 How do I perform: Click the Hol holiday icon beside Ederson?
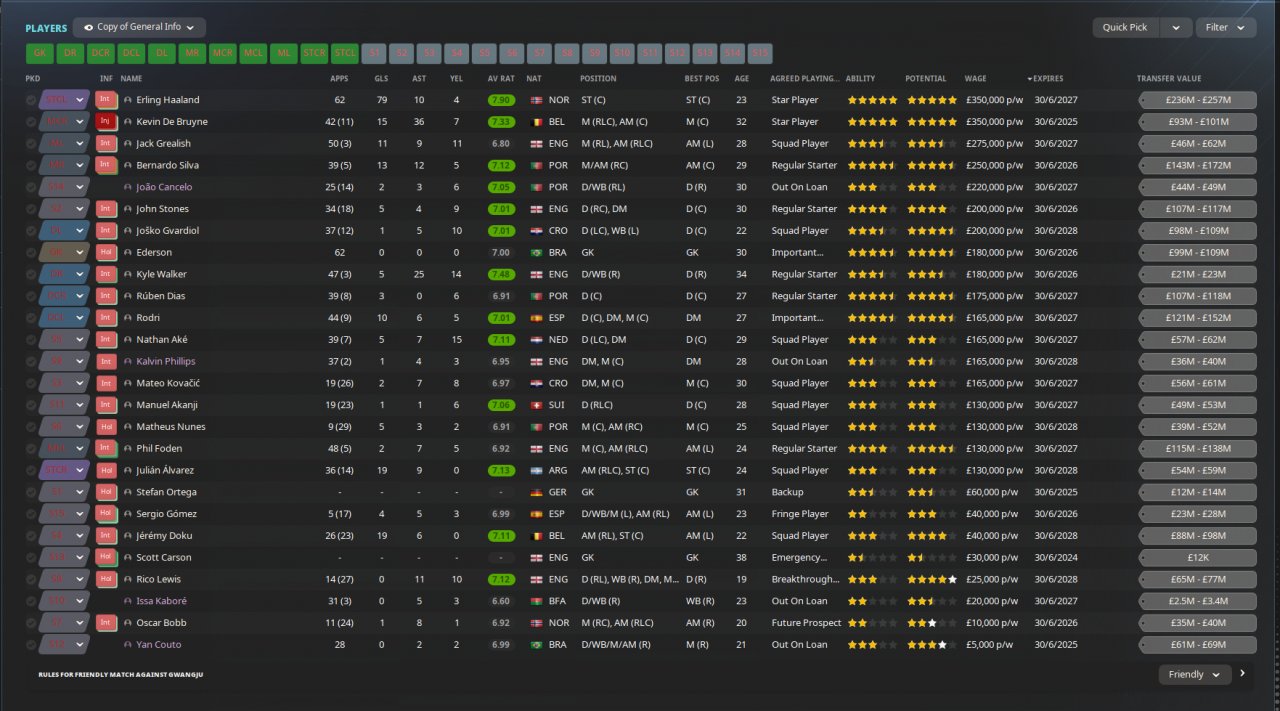pyautogui.click(x=106, y=253)
